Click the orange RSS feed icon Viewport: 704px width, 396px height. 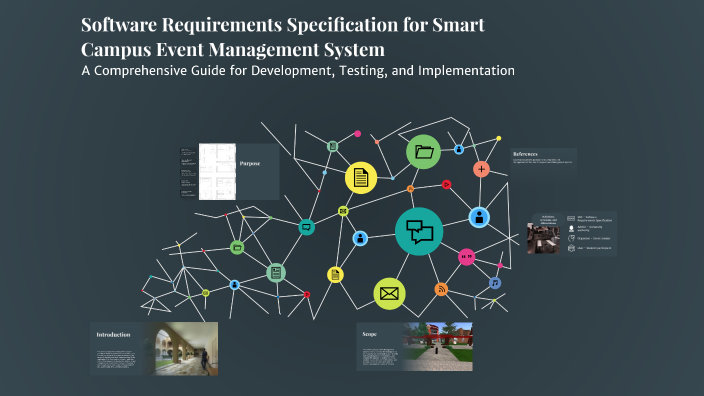(x=441, y=289)
